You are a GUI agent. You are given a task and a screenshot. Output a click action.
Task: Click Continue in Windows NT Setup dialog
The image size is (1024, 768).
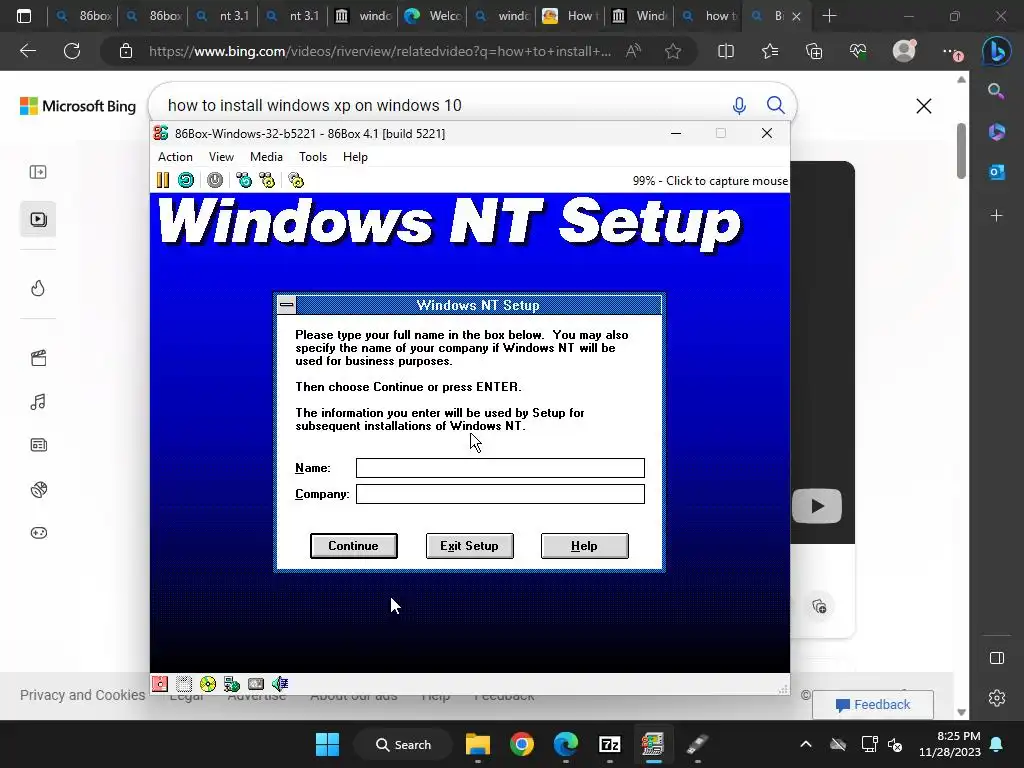[353, 546]
